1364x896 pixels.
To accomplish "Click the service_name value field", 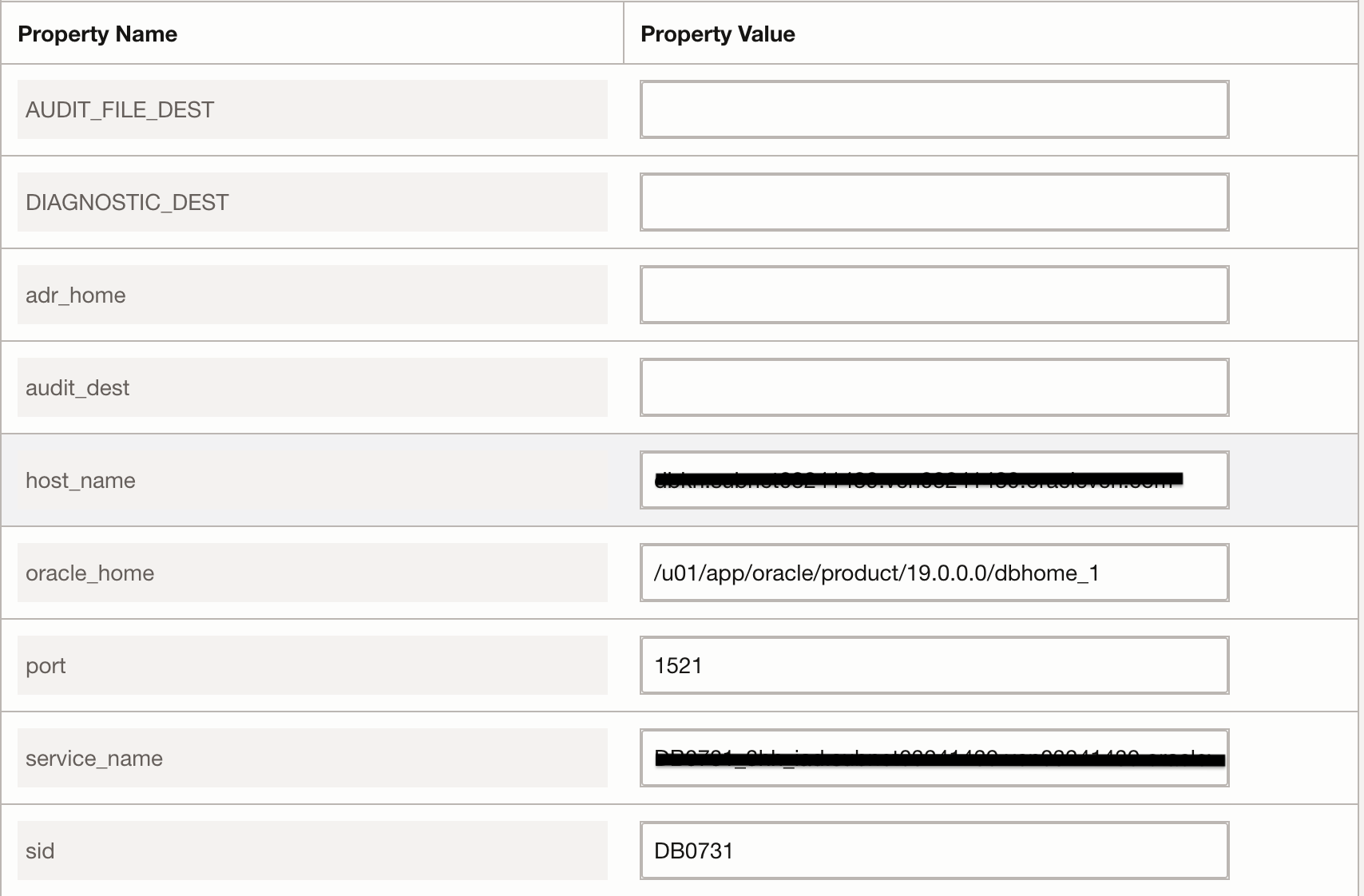I will pos(933,757).
